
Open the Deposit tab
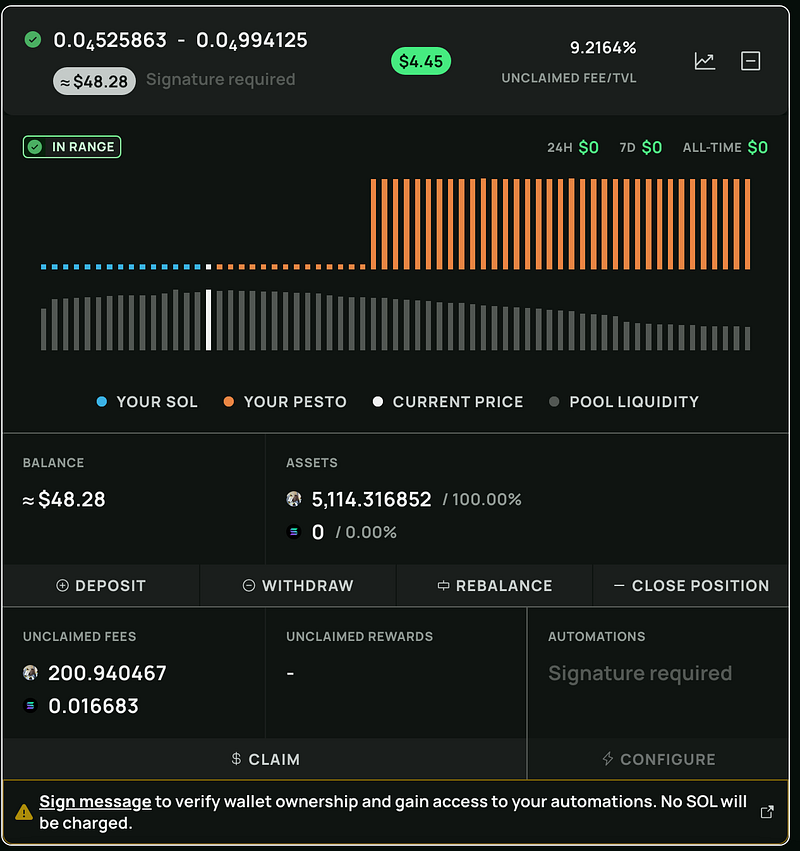click(101, 586)
